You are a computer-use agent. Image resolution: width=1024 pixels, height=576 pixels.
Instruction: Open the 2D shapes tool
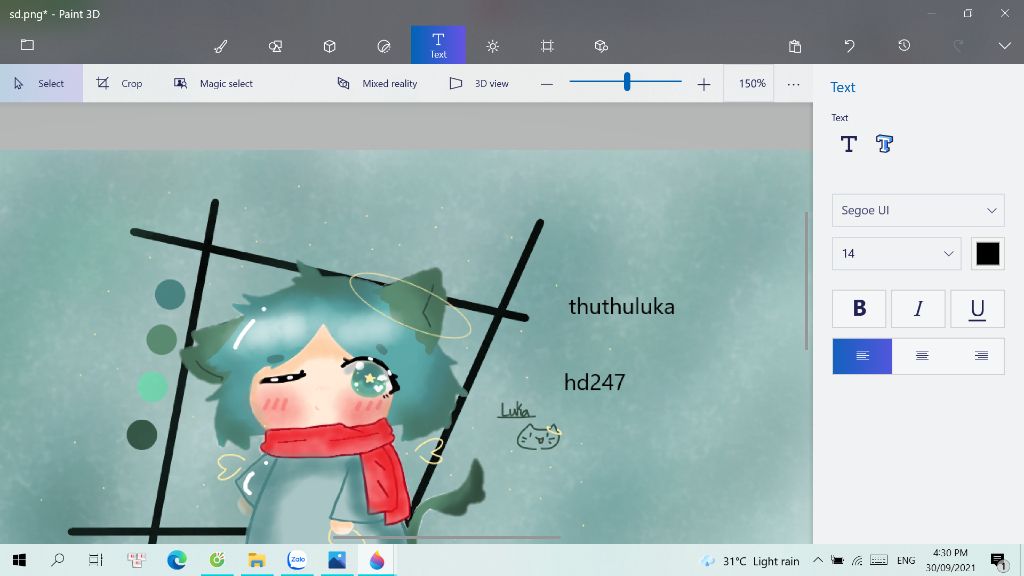[x=276, y=46]
